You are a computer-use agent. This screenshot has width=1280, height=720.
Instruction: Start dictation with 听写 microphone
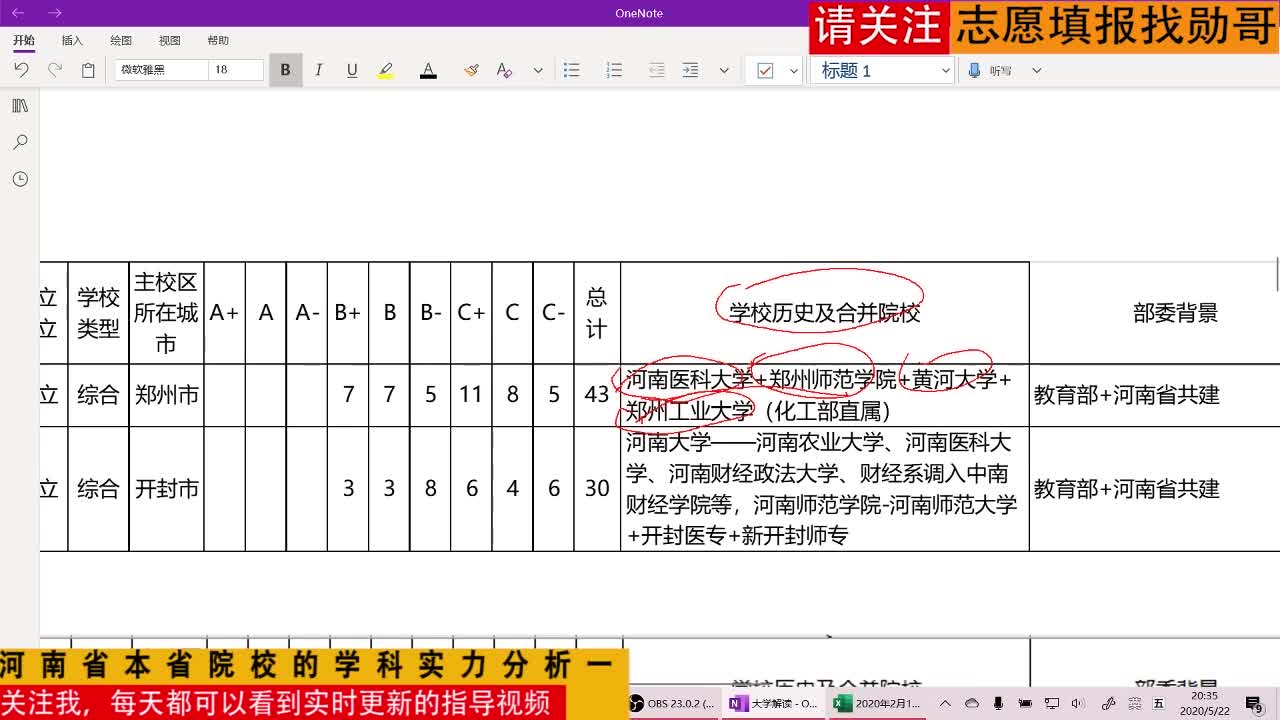990,70
